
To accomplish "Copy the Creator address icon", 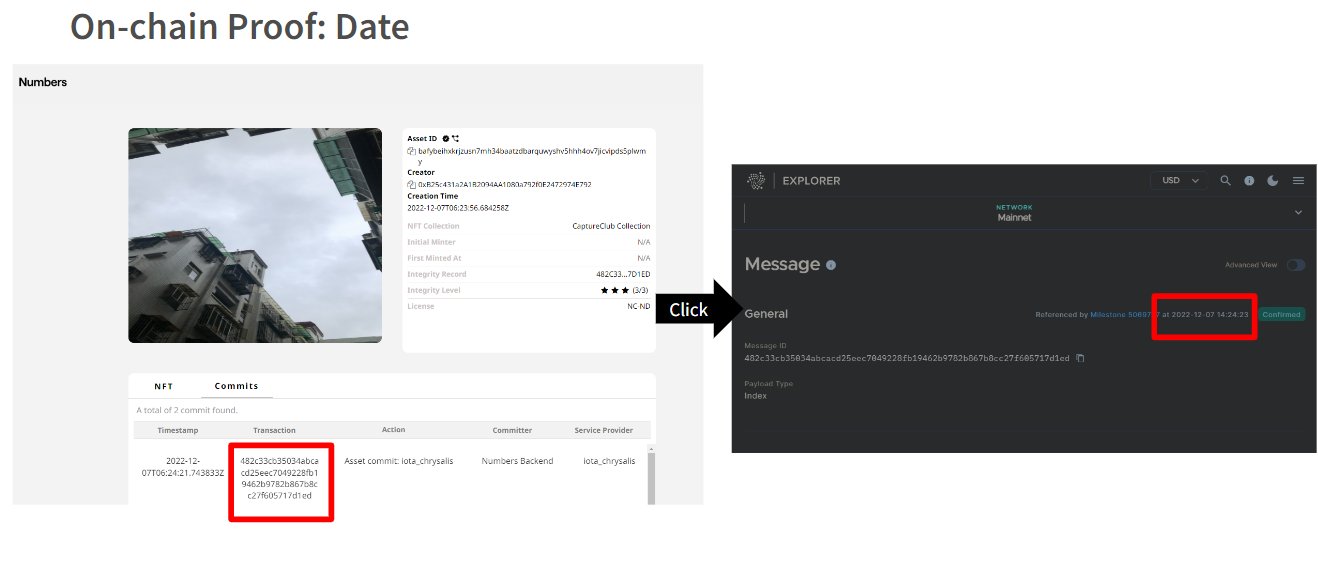I will pyautogui.click(x=411, y=185).
